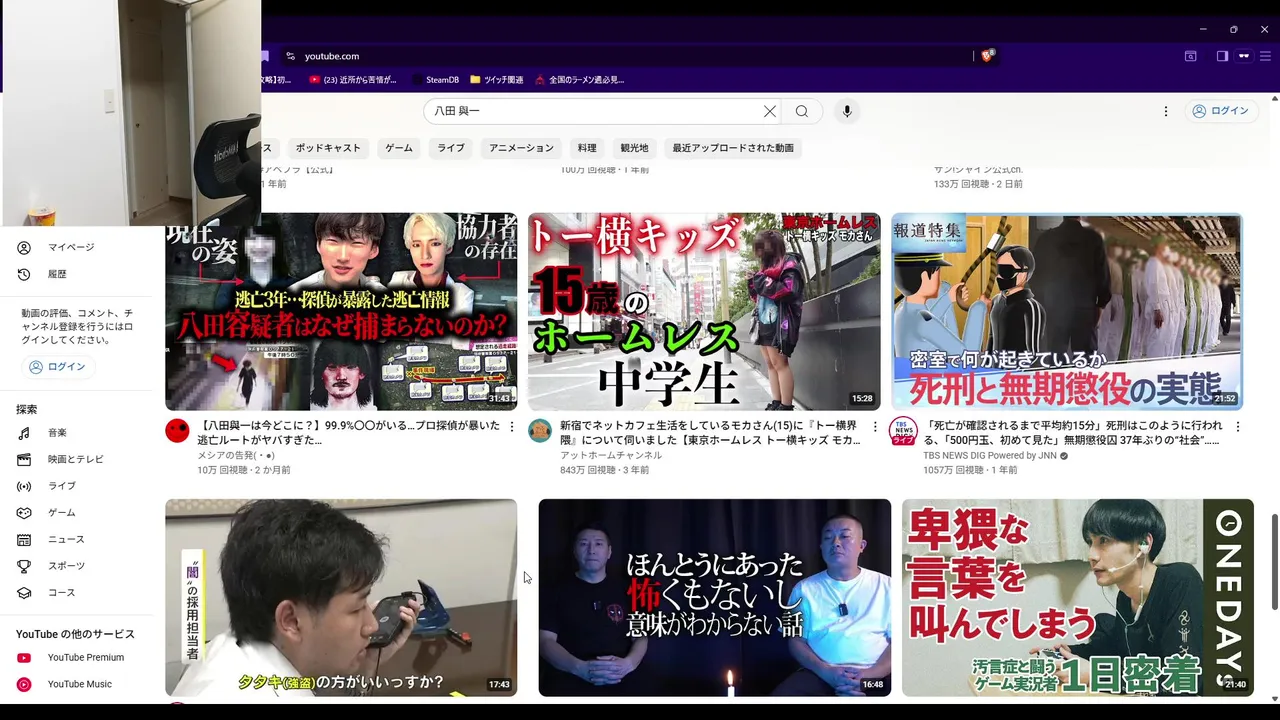Play ほんとうにあった怖くもないし thumbnail
This screenshot has width=1280, height=720.
click(x=714, y=597)
